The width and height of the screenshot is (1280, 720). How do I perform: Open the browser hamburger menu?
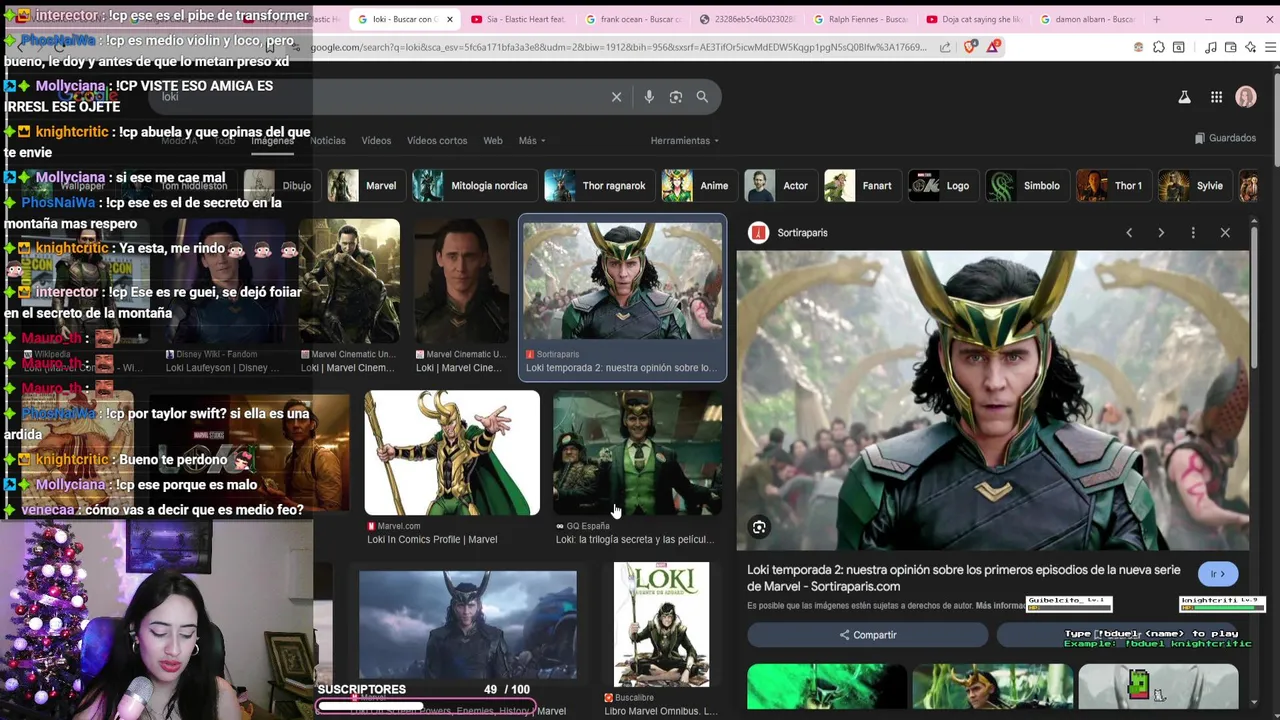point(1270,47)
